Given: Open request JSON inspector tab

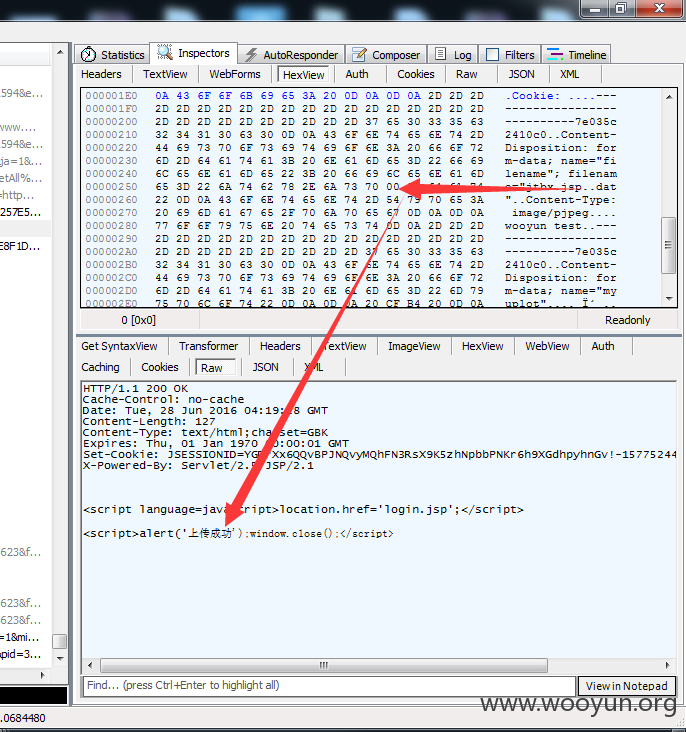Looking at the screenshot, I should point(522,74).
